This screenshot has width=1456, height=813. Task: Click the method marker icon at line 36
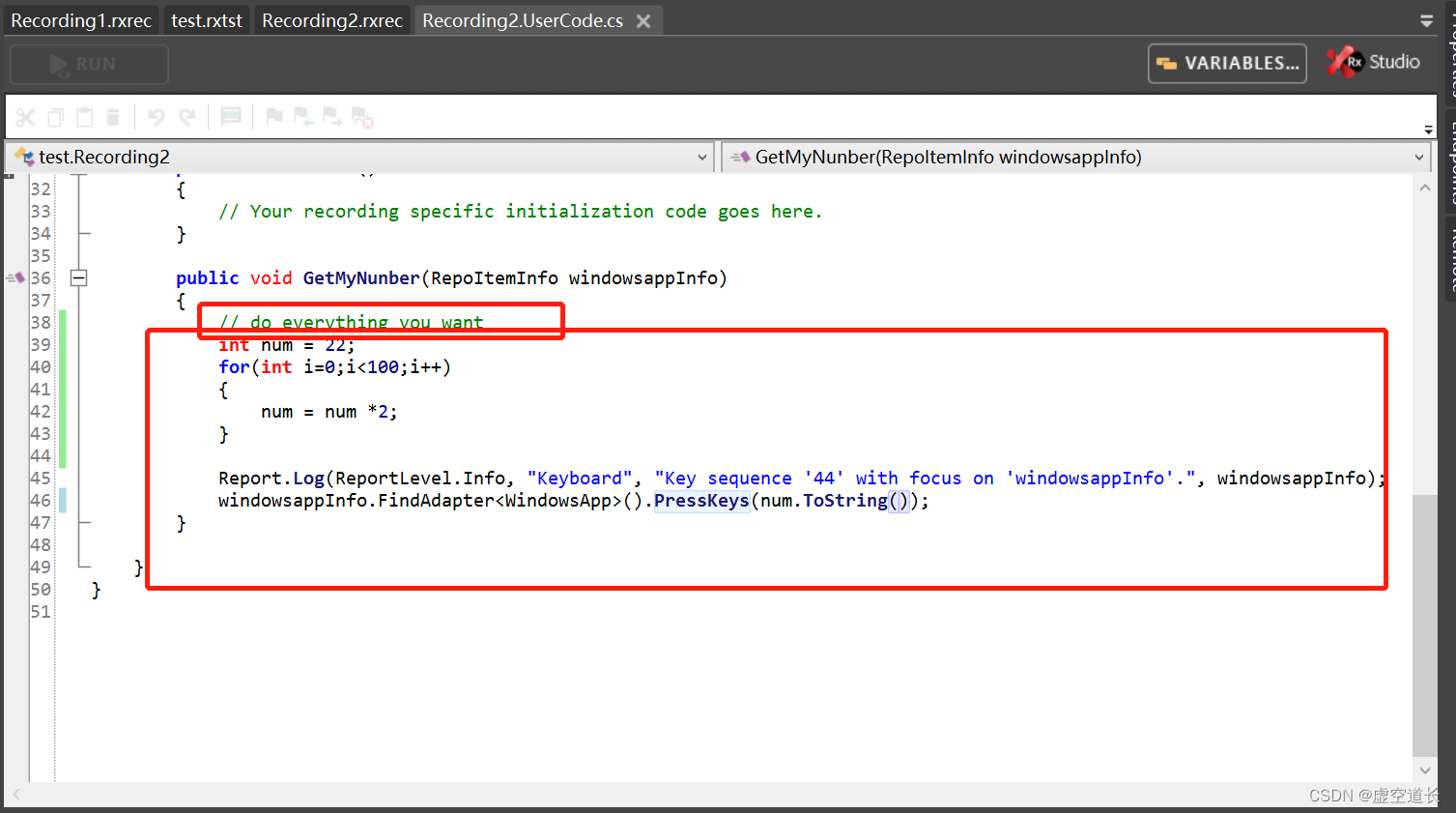tap(14, 278)
